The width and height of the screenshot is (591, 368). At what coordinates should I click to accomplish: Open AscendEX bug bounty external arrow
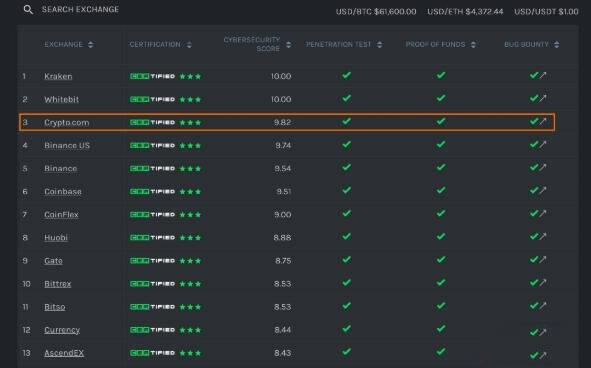[x=543, y=355]
